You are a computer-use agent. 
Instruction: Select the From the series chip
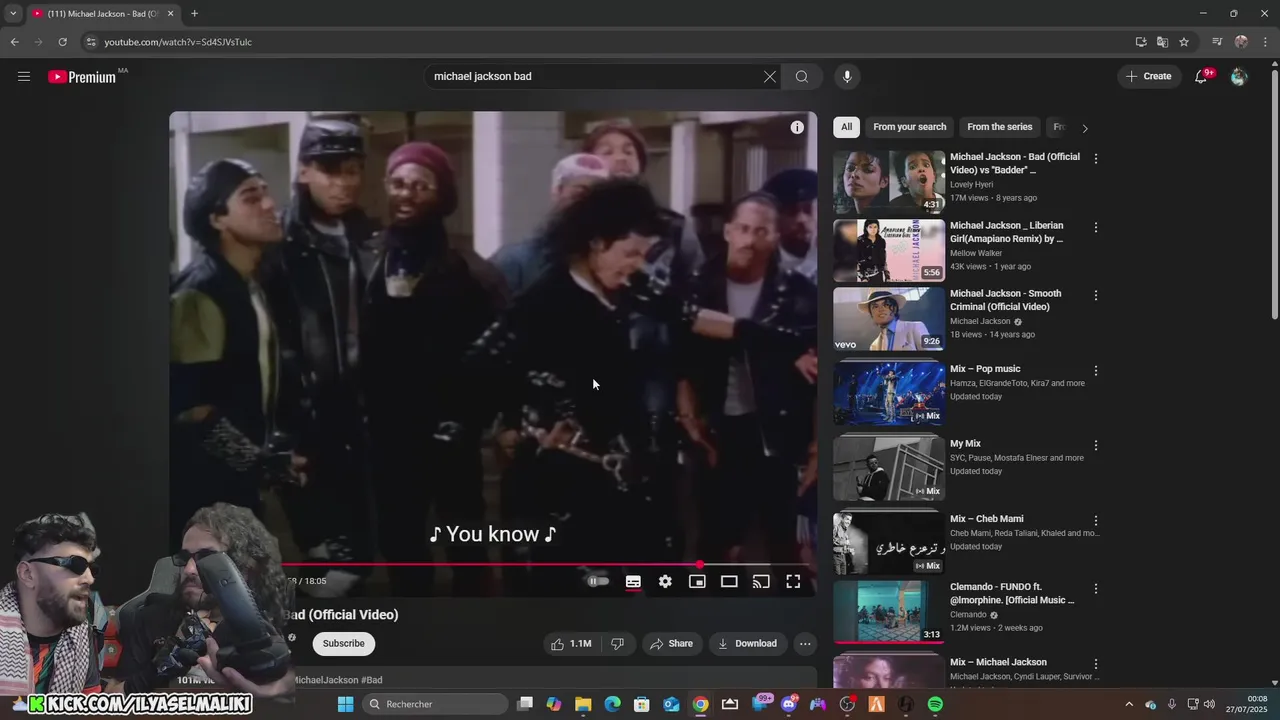coord(999,127)
